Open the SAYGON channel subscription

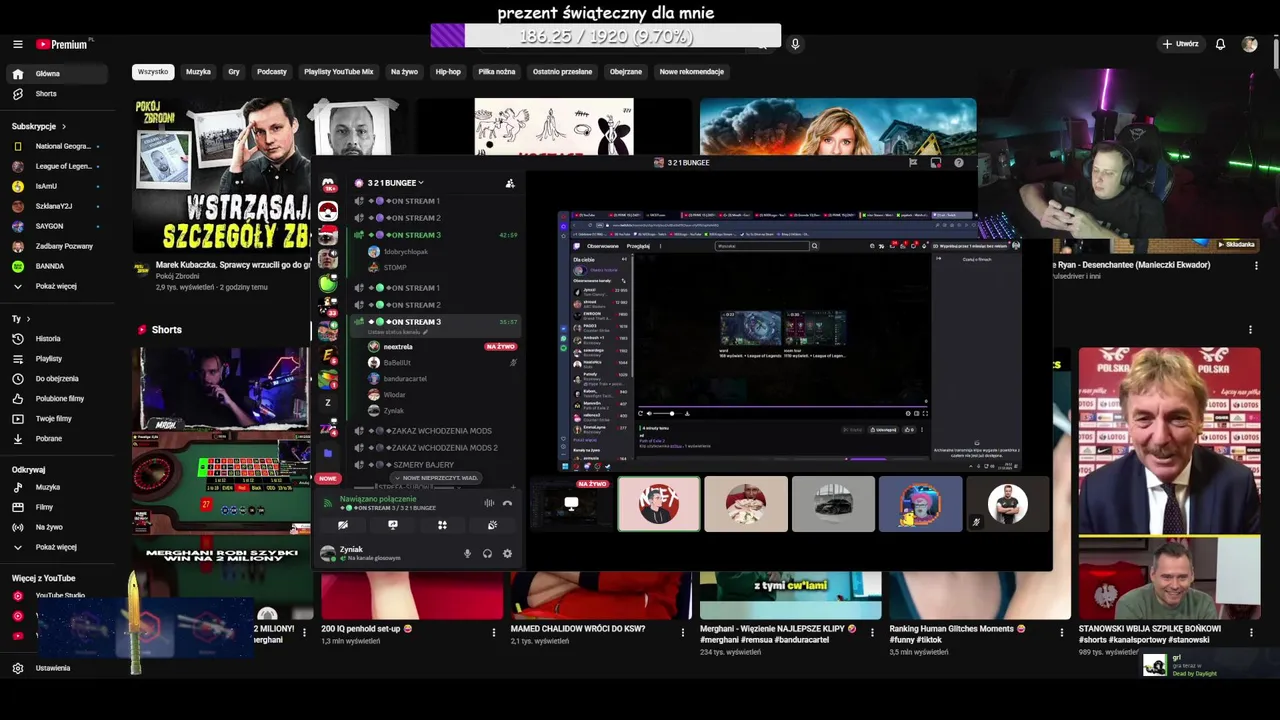pyautogui.click(x=58, y=226)
